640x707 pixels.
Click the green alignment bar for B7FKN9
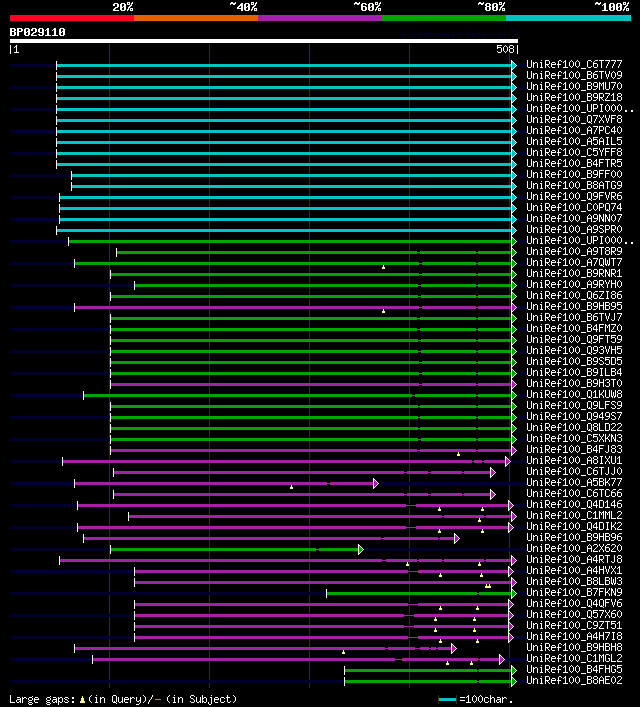(x=419, y=594)
